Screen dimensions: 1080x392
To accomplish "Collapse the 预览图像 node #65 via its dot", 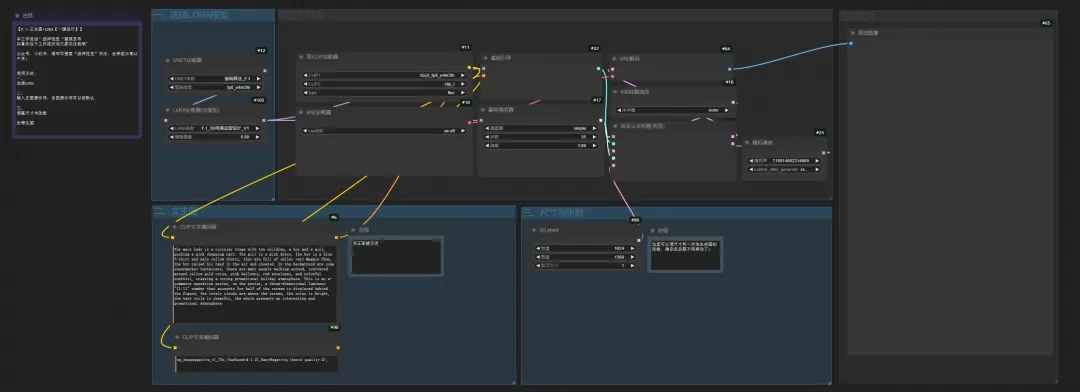I will (x=853, y=32).
